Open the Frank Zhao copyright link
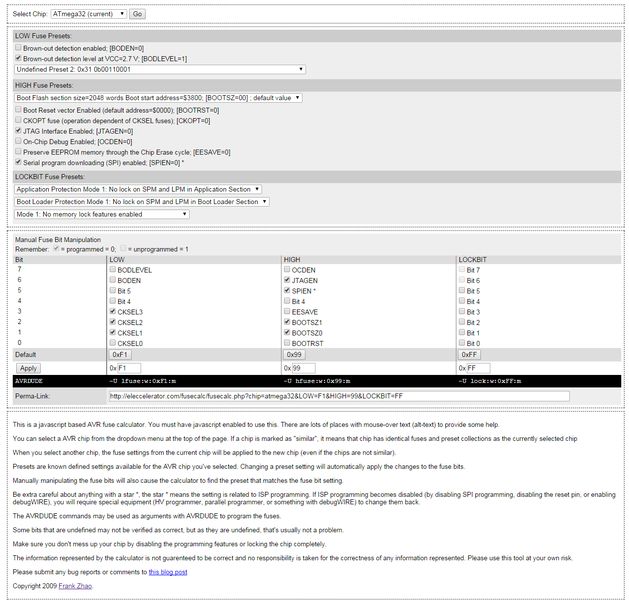The height and width of the screenshot is (604, 629). point(75,586)
